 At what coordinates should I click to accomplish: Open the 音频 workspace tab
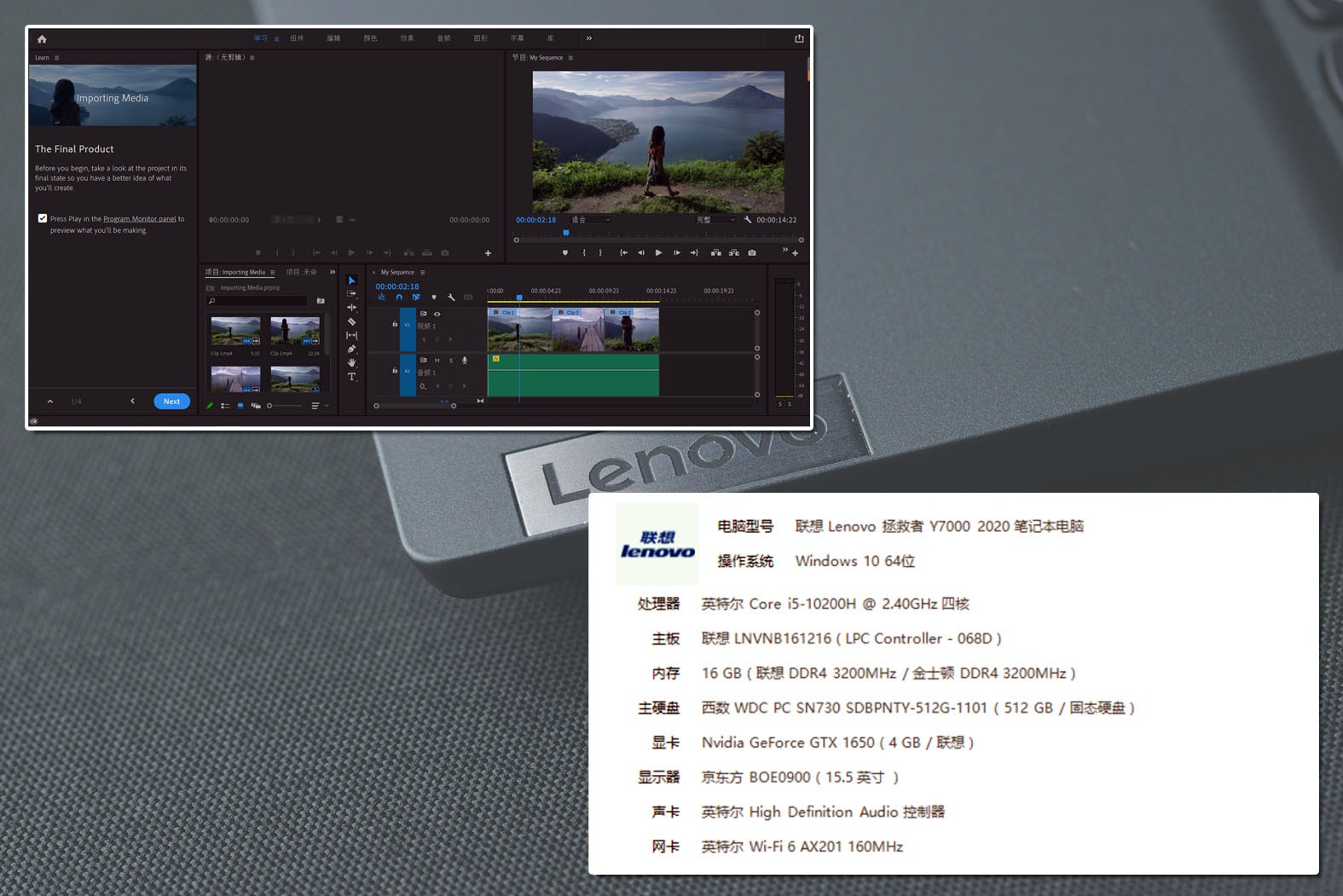coord(443,38)
